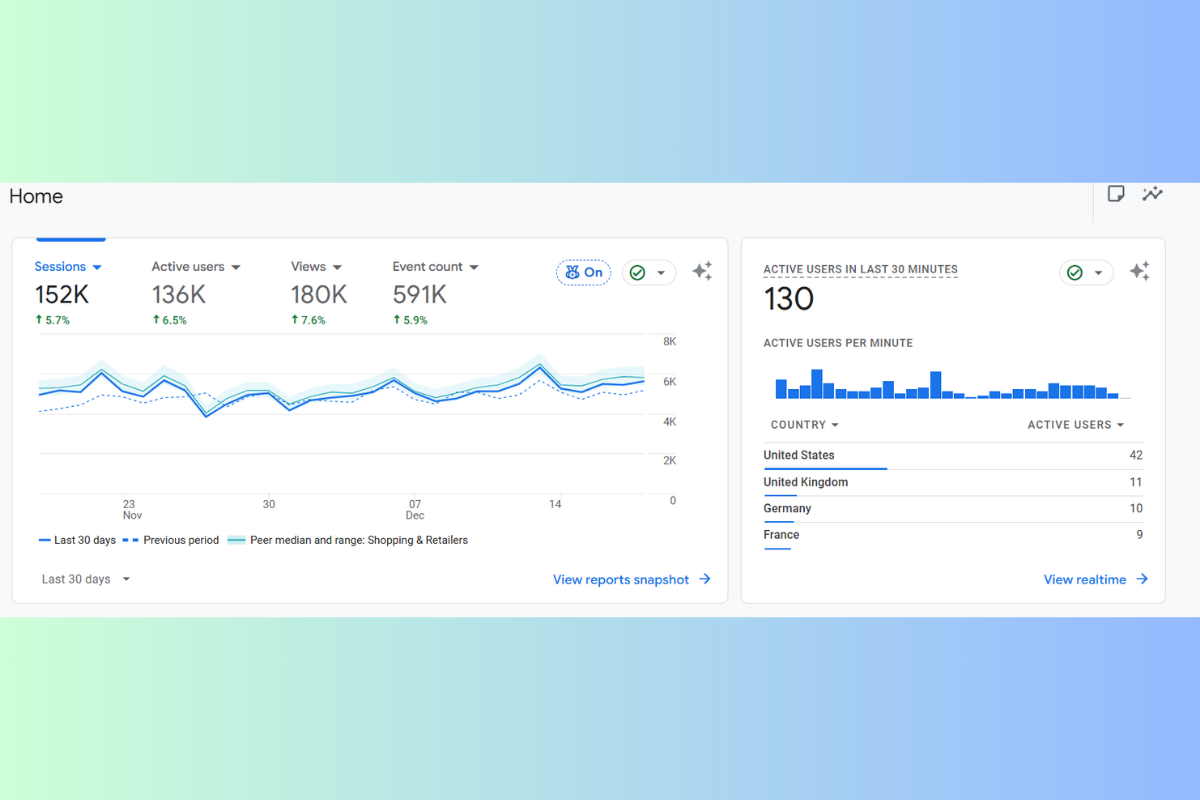Open the Country dimension dropdown
The width and height of the screenshot is (1200, 800).
tap(804, 425)
